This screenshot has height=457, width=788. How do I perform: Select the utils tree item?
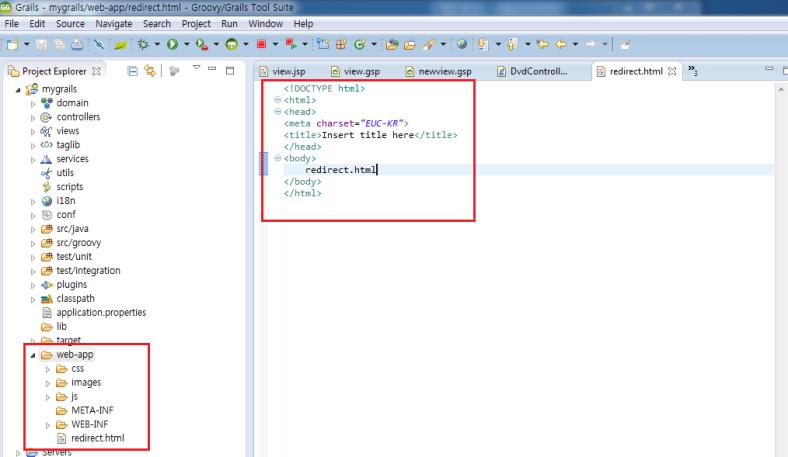pyautogui.click(x=65, y=172)
